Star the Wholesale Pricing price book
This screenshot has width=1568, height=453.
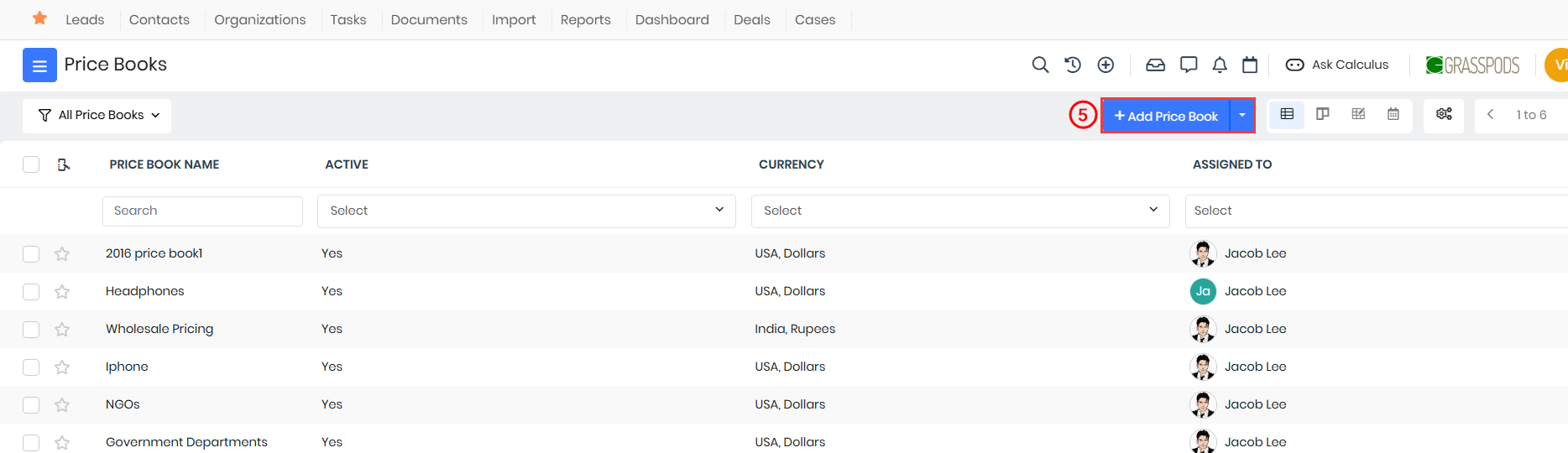point(62,329)
